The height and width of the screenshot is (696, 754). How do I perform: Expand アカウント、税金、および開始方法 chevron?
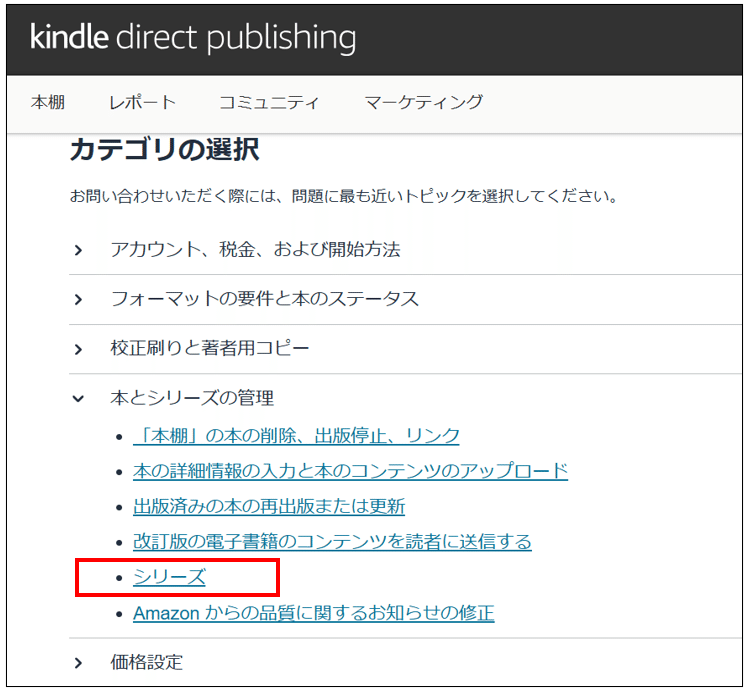pos(78,251)
